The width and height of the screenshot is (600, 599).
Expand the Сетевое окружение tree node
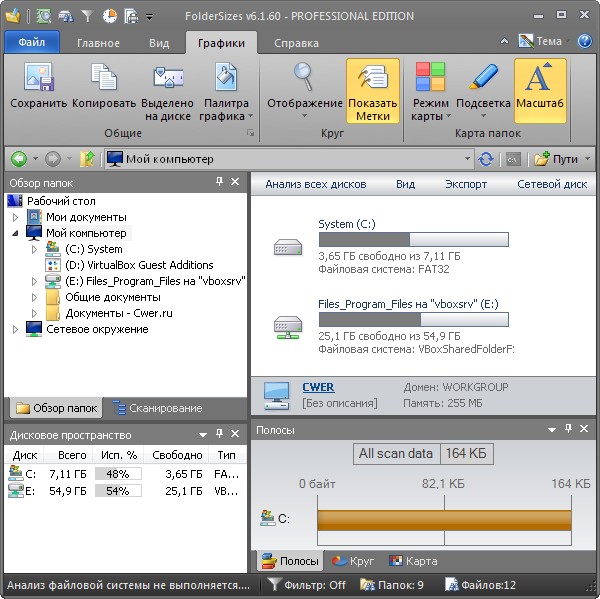[x=15, y=330]
